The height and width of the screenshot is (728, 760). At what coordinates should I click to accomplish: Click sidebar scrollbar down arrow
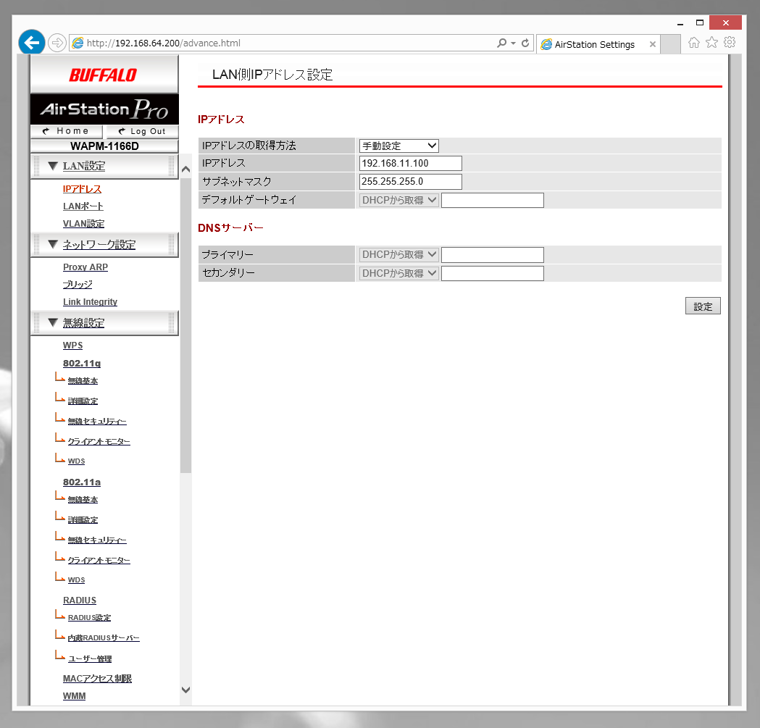[186, 690]
